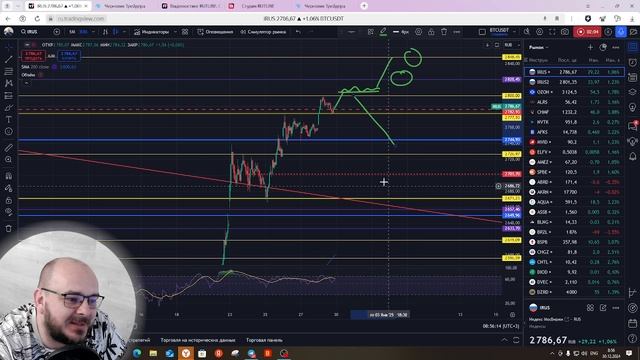This screenshot has width=640, height=360.
Task: Open the Торговая панель tab
Action: click(264, 340)
